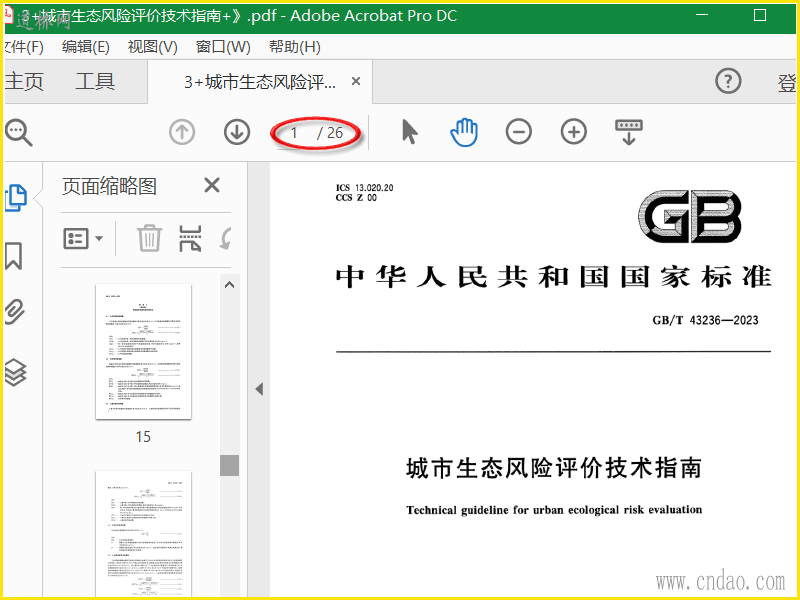Enable scrolling page display mode icon
This screenshot has height=600, width=800.
click(x=629, y=133)
